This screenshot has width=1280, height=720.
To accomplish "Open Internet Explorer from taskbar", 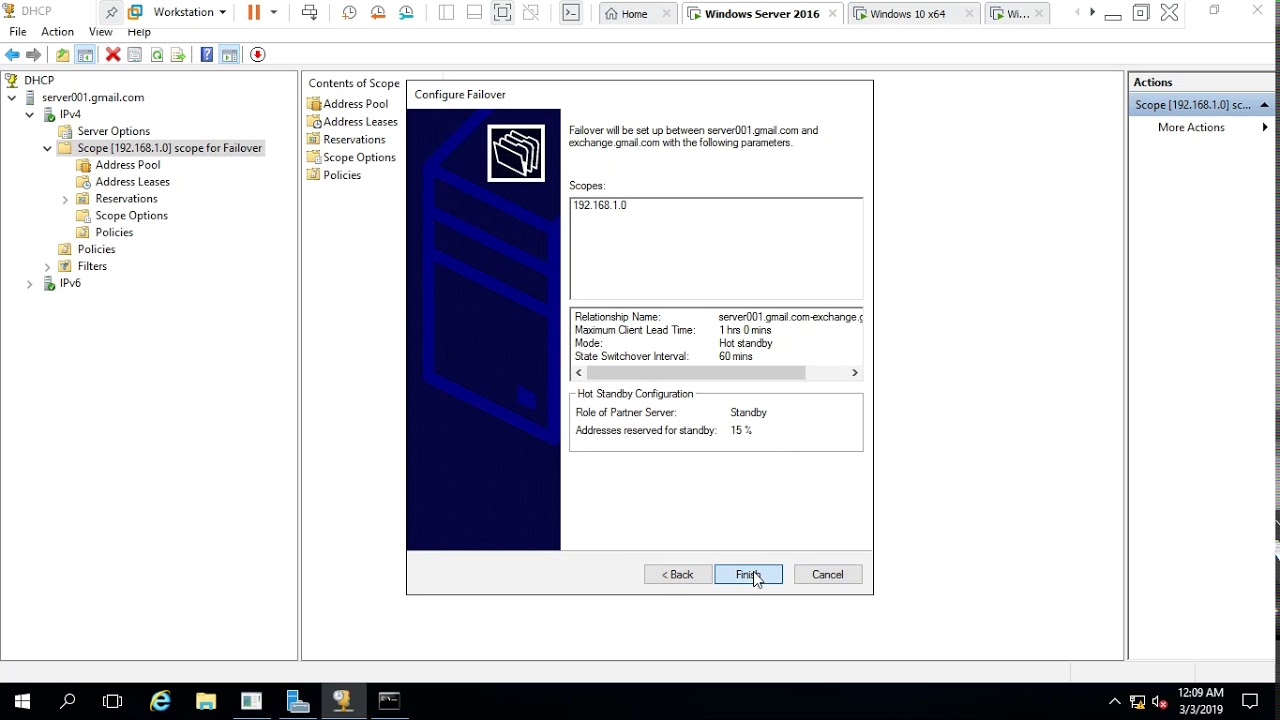I will [x=160, y=701].
